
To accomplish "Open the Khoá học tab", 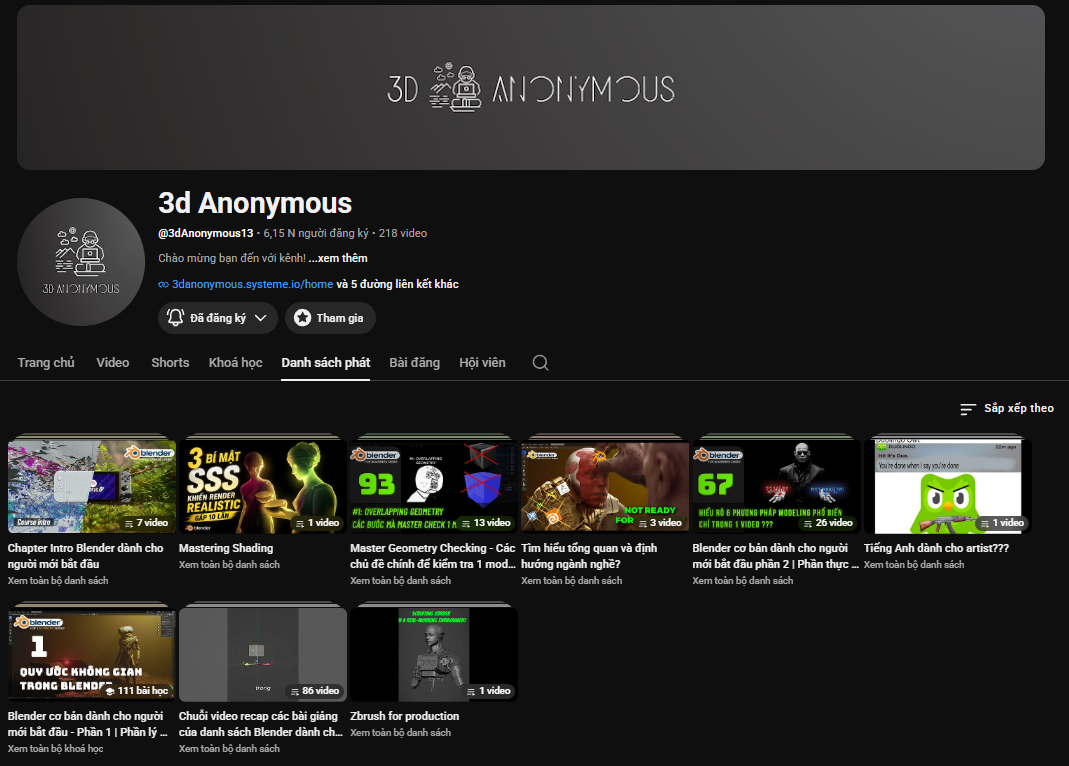I will (x=235, y=363).
